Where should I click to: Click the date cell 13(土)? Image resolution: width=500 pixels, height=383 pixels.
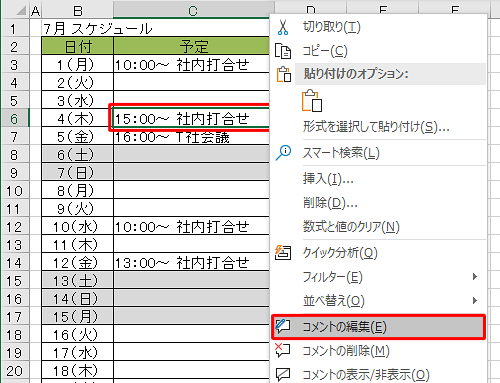click(x=78, y=280)
